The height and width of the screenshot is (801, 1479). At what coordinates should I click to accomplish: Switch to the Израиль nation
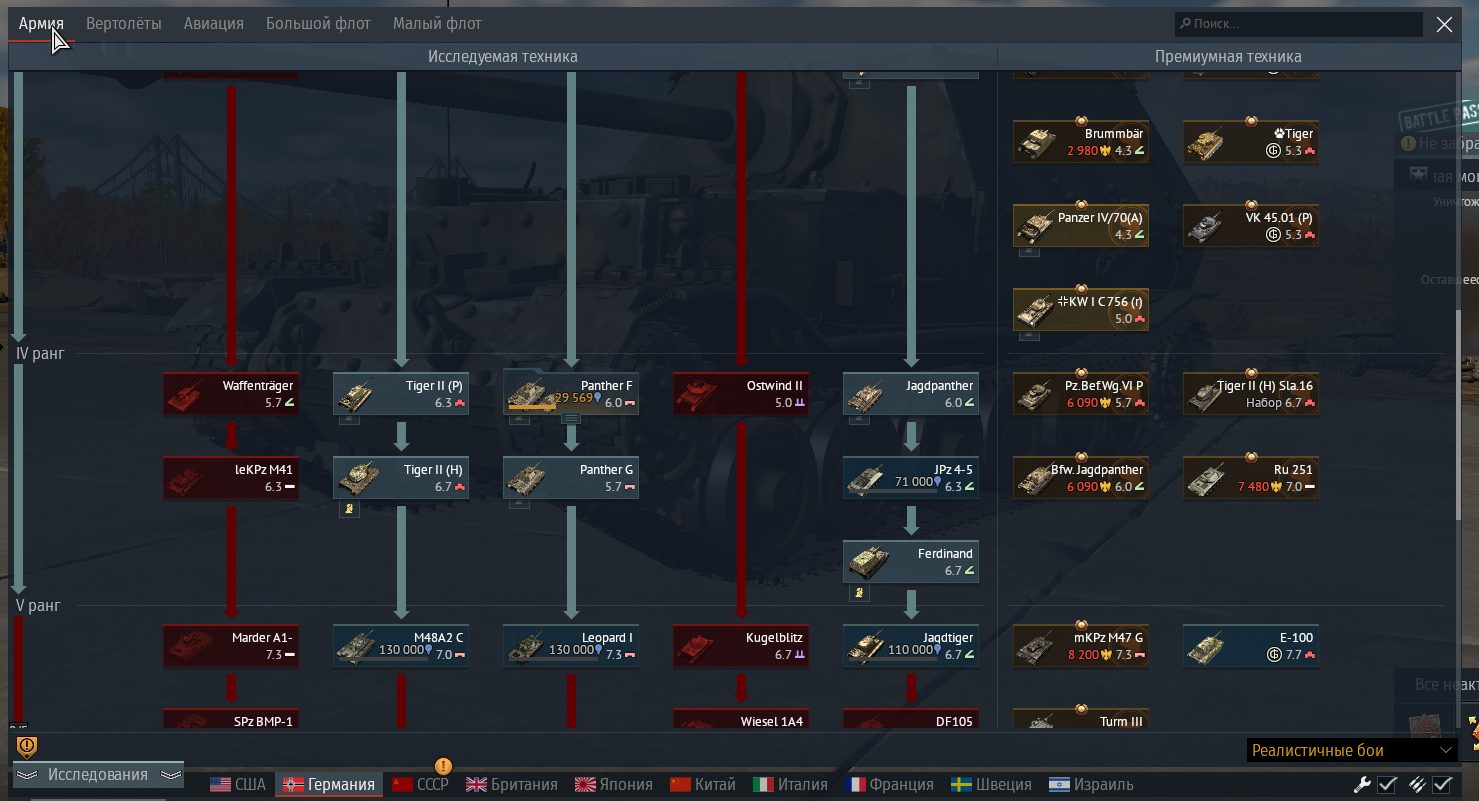pos(1091,785)
